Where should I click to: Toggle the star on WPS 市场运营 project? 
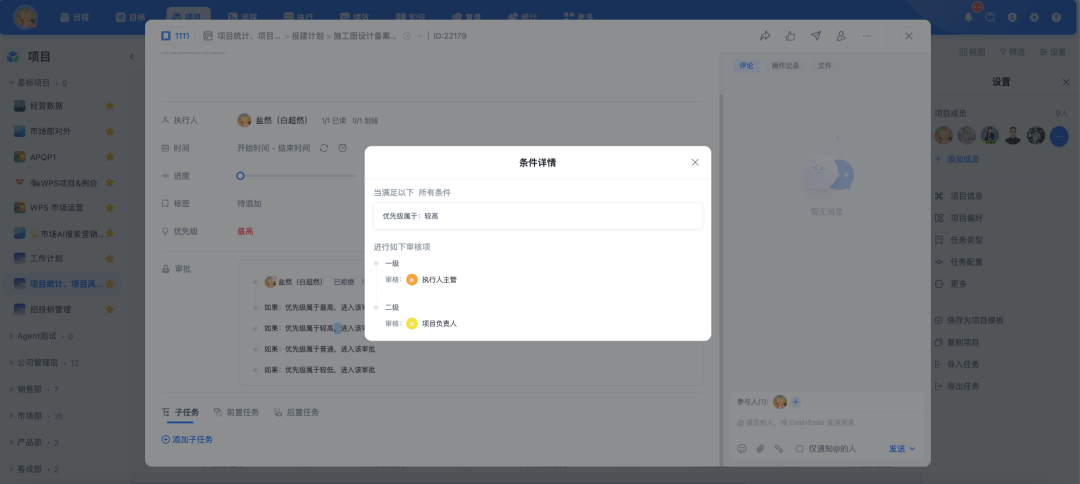coord(110,208)
